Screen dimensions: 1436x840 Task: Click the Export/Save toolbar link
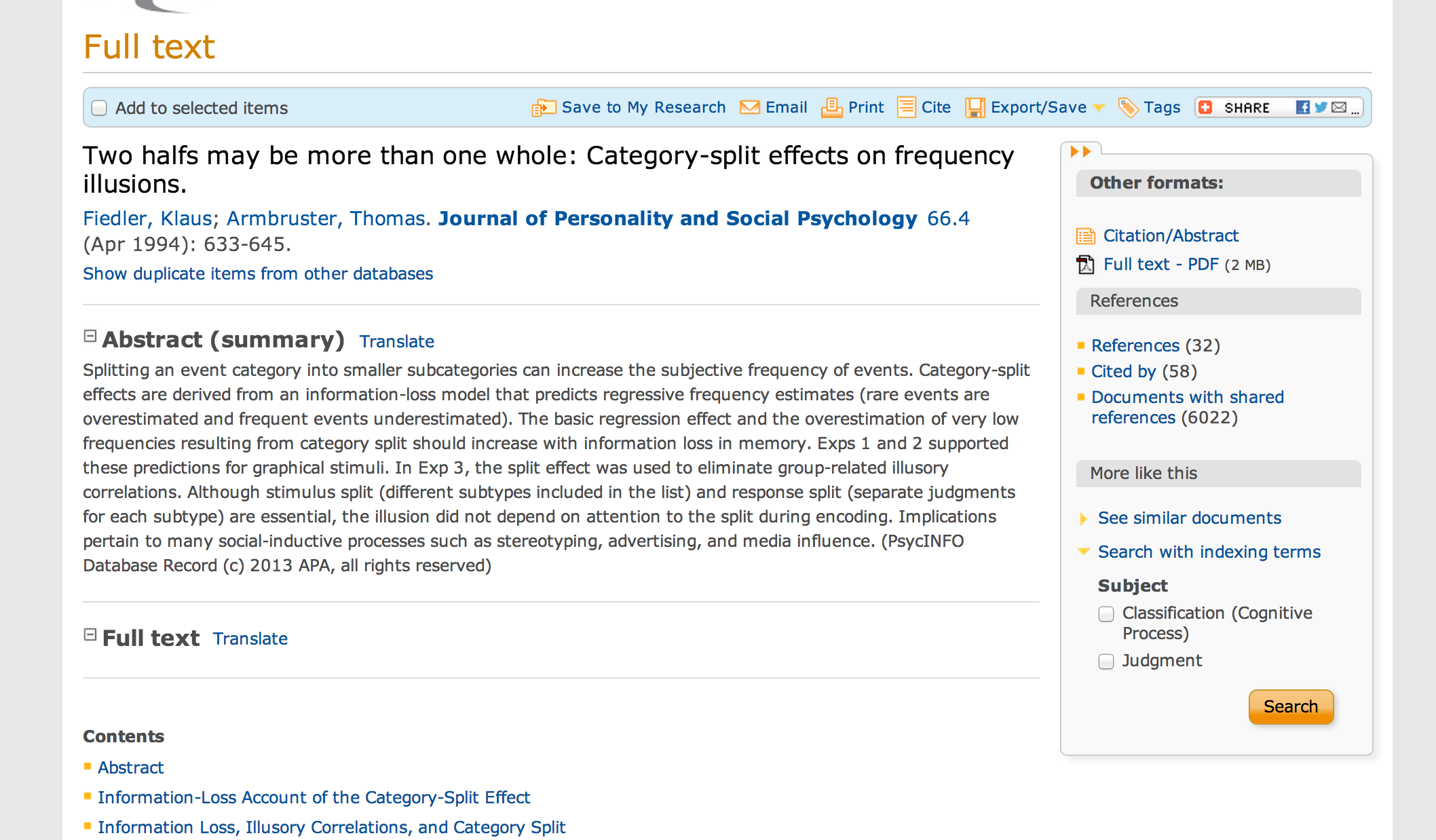[1038, 107]
